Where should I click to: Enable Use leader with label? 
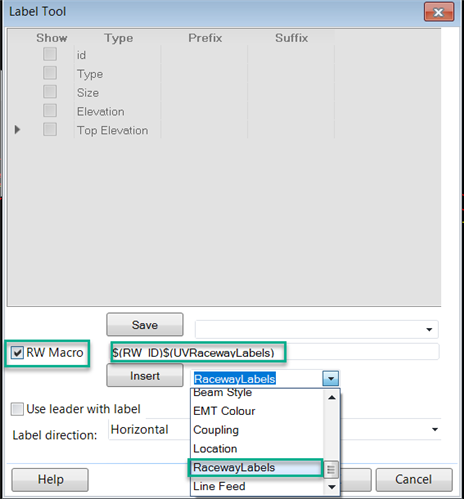click(17, 409)
